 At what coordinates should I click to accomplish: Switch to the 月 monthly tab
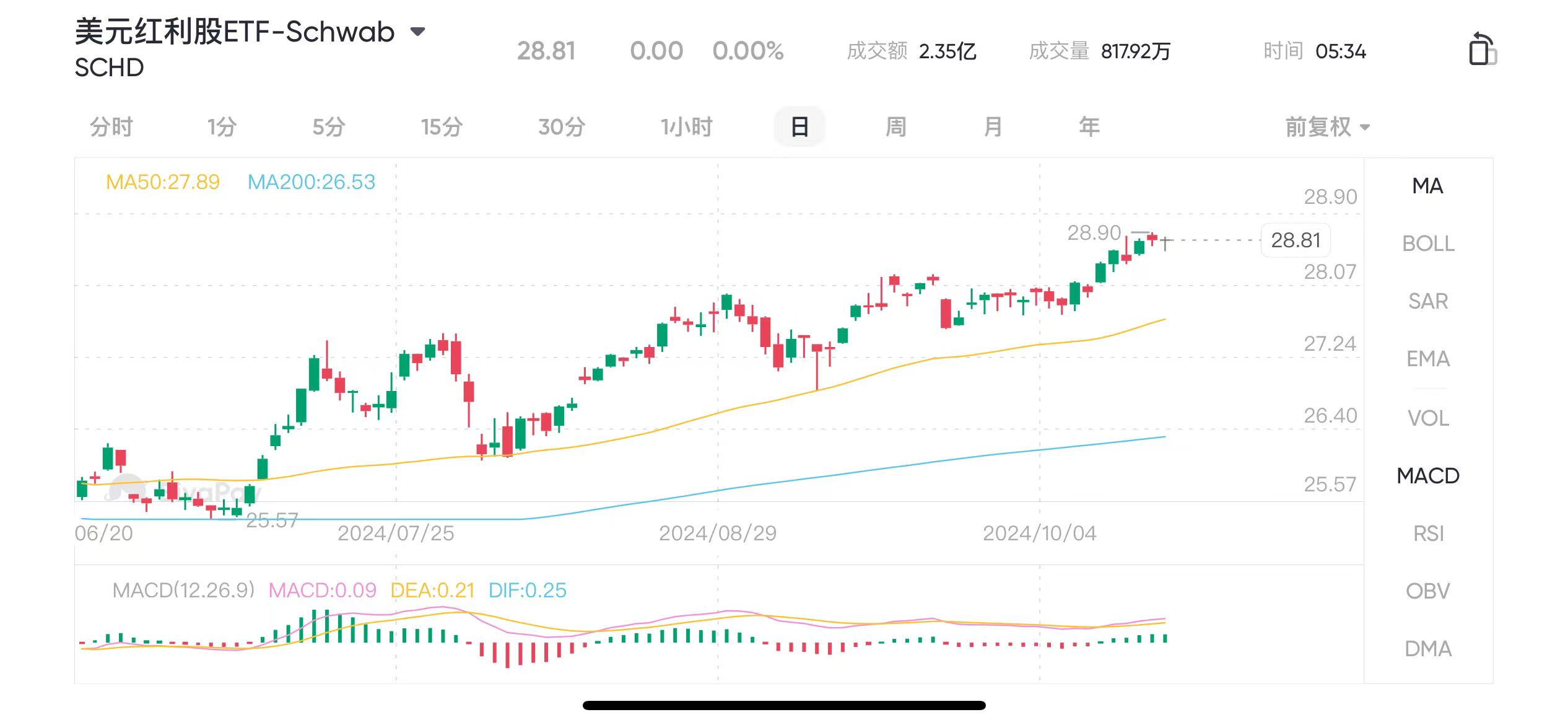point(993,127)
